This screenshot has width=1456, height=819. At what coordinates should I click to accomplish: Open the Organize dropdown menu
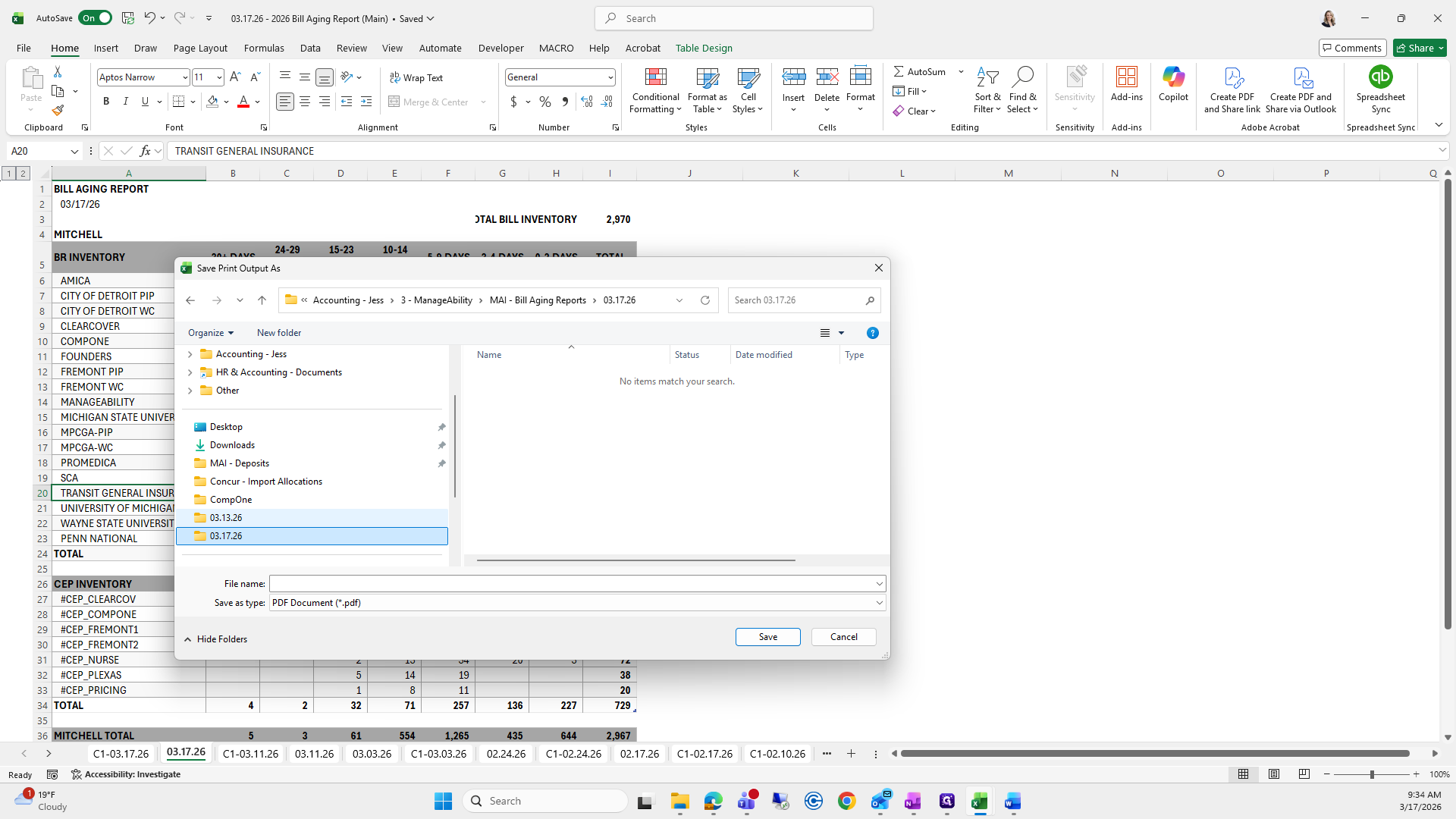click(x=211, y=333)
